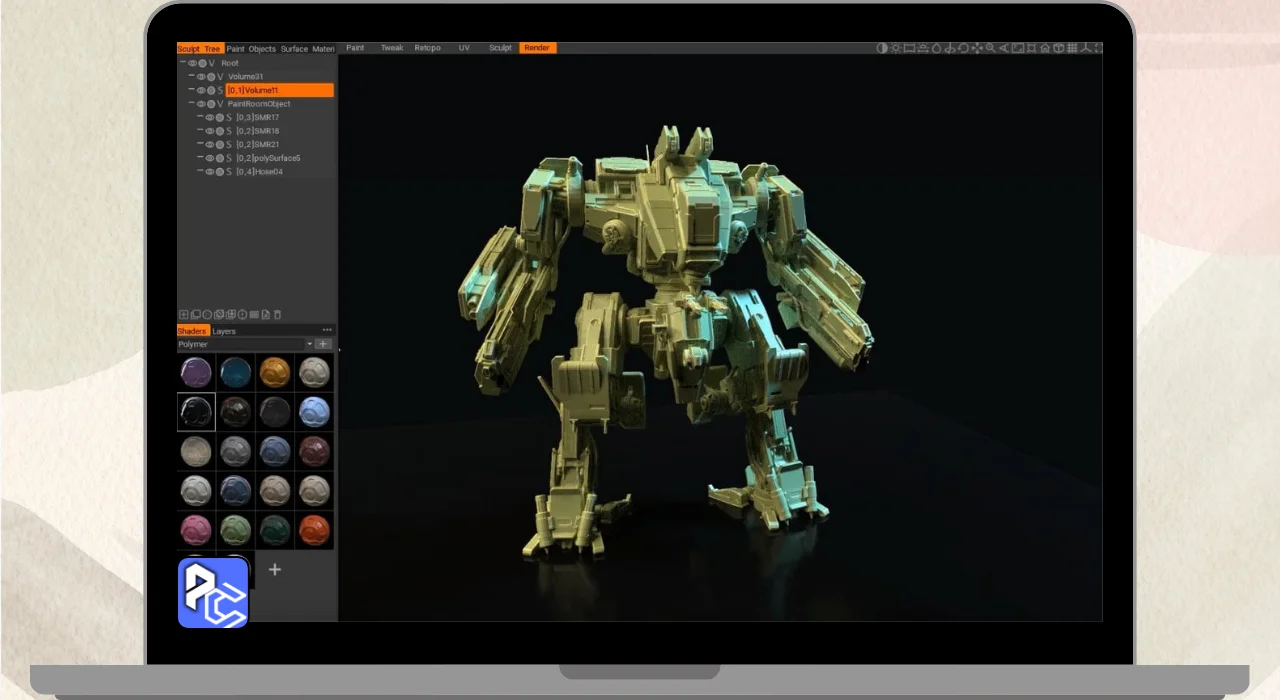Collapse the Root node in Sculpt Tree
The height and width of the screenshot is (700, 1280).
pos(183,63)
